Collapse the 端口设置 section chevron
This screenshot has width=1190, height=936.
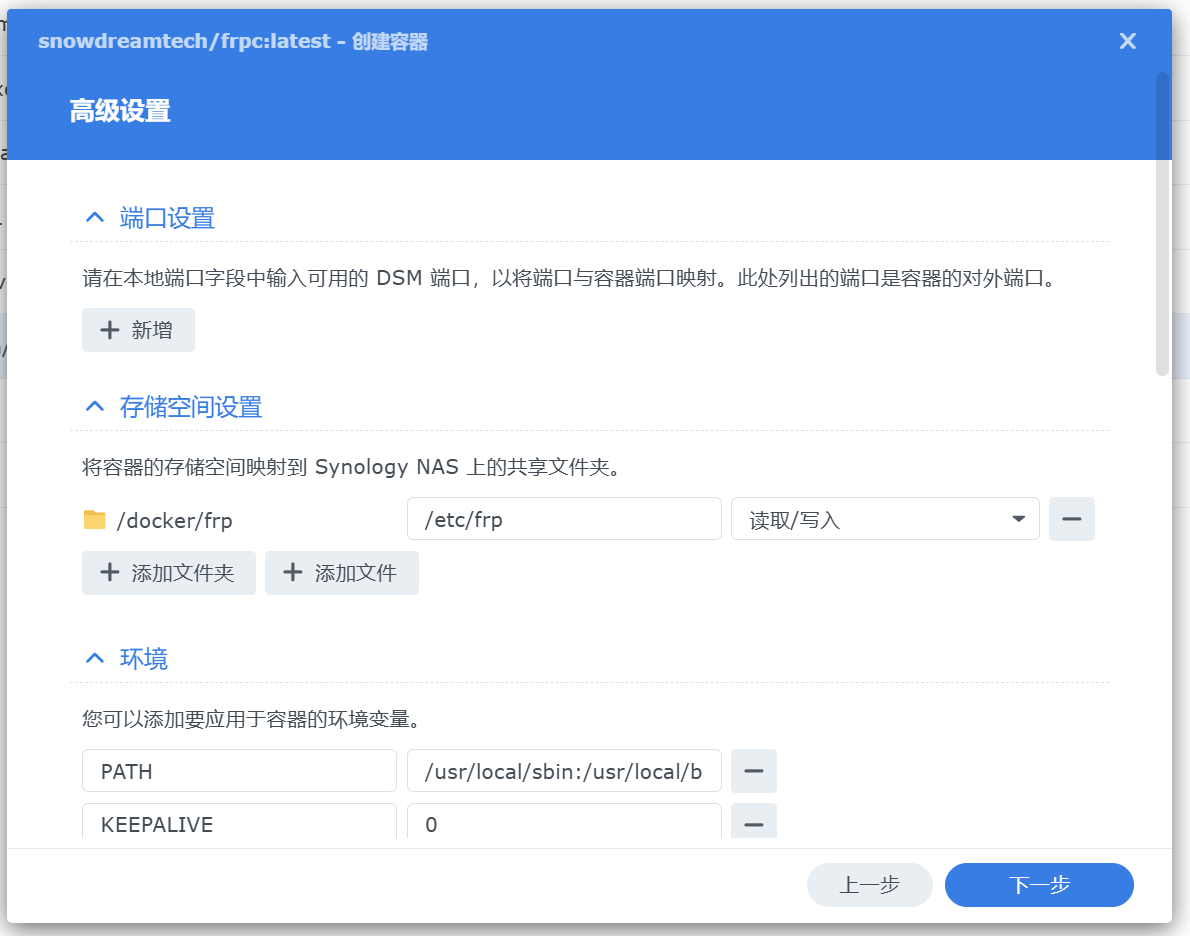click(x=95, y=218)
